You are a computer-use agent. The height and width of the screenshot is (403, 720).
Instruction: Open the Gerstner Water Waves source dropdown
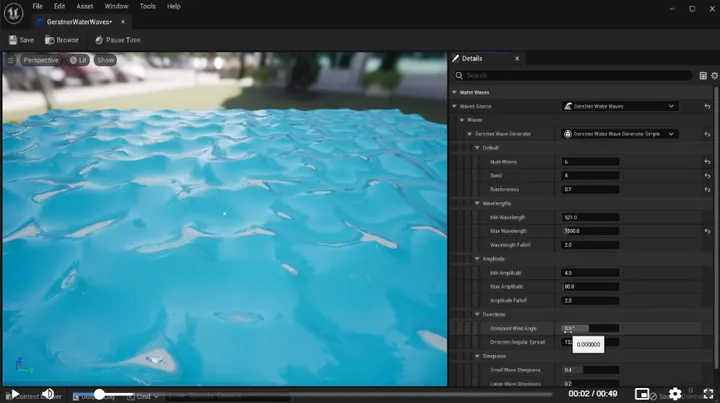click(x=619, y=106)
